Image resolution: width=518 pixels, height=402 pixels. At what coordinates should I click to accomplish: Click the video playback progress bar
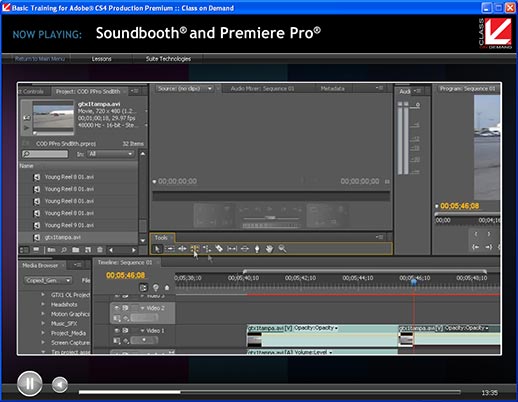click(x=270, y=392)
